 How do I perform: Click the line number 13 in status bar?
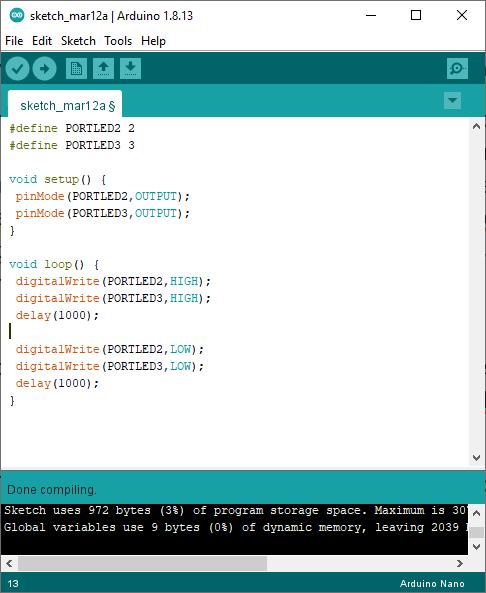pyautogui.click(x=13, y=584)
